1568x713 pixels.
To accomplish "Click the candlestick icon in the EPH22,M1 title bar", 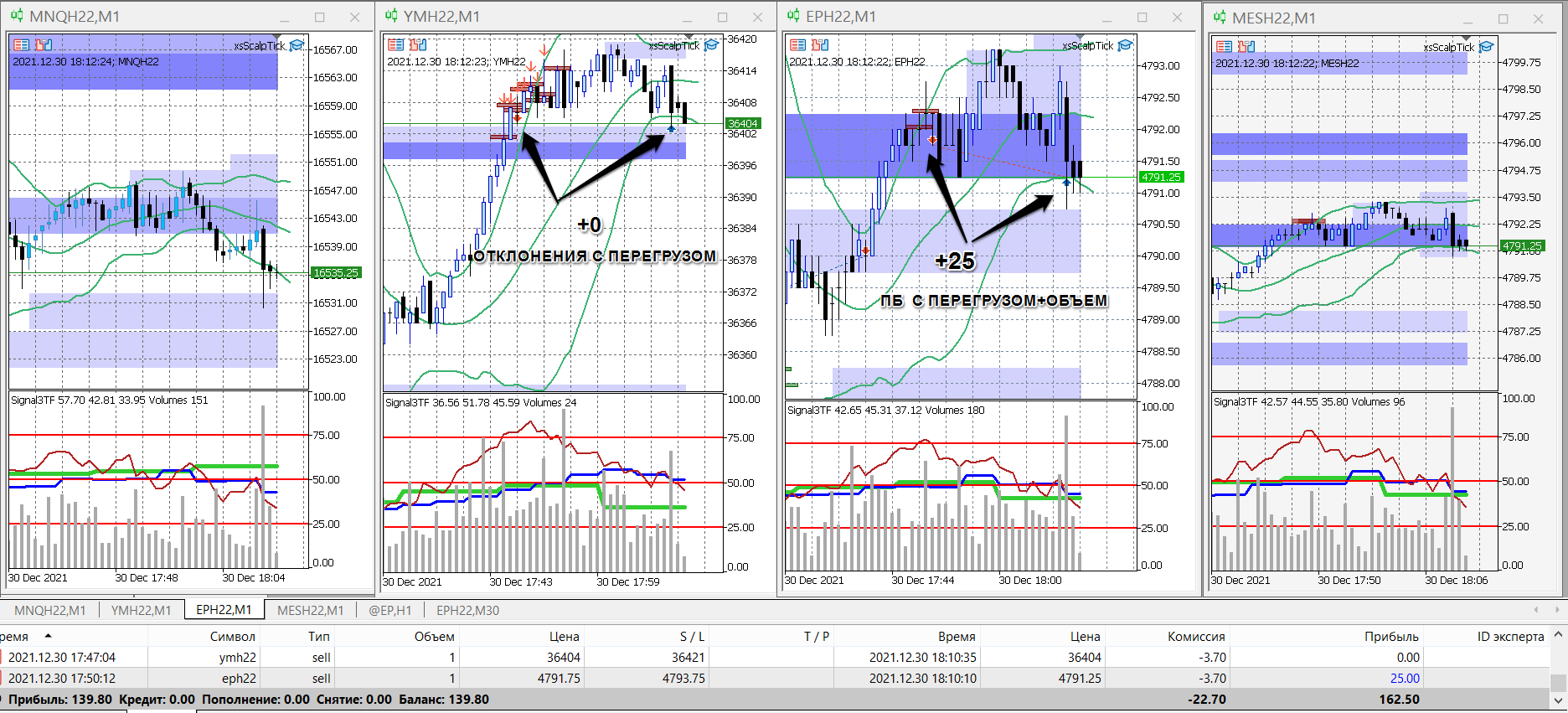I will pos(793,16).
